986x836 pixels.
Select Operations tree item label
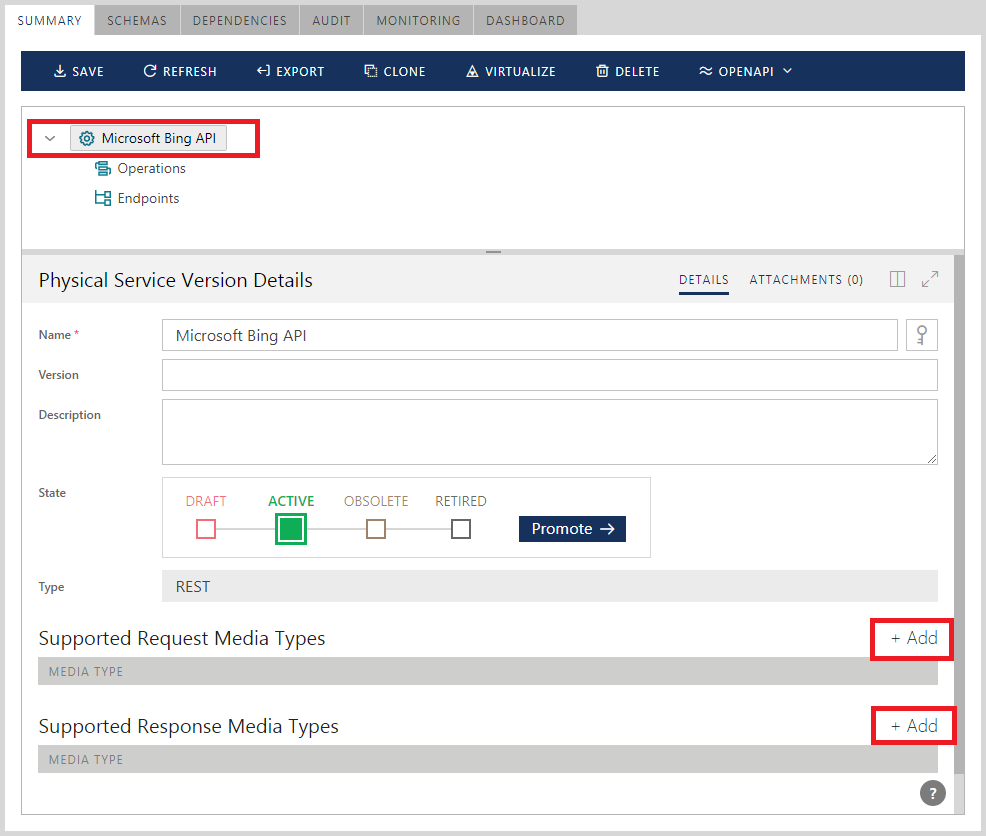152,169
